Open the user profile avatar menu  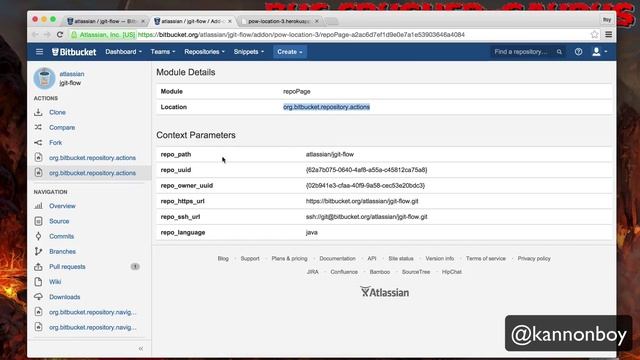point(600,52)
